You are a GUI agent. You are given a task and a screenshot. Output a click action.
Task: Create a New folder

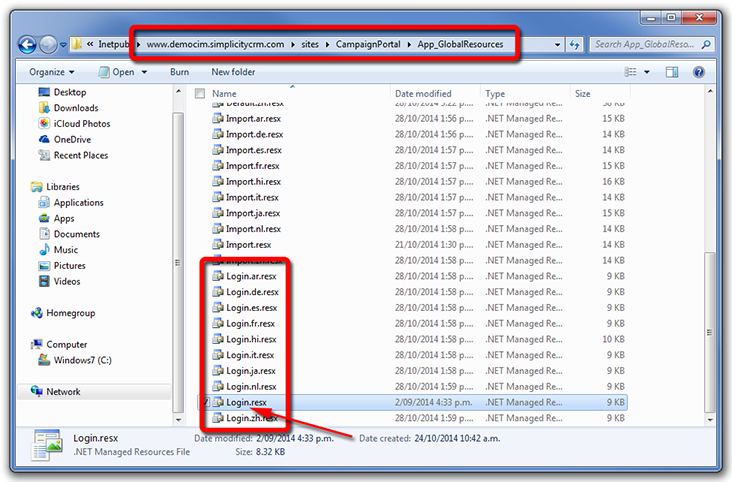point(233,72)
